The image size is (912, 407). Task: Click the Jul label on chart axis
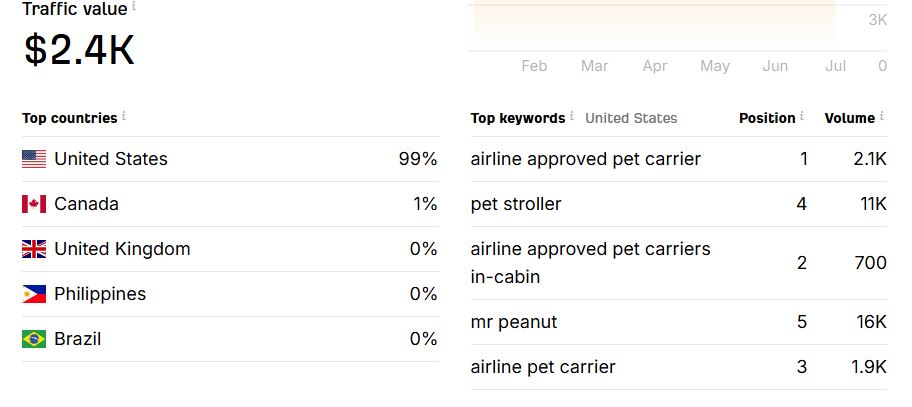(x=835, y=66)
